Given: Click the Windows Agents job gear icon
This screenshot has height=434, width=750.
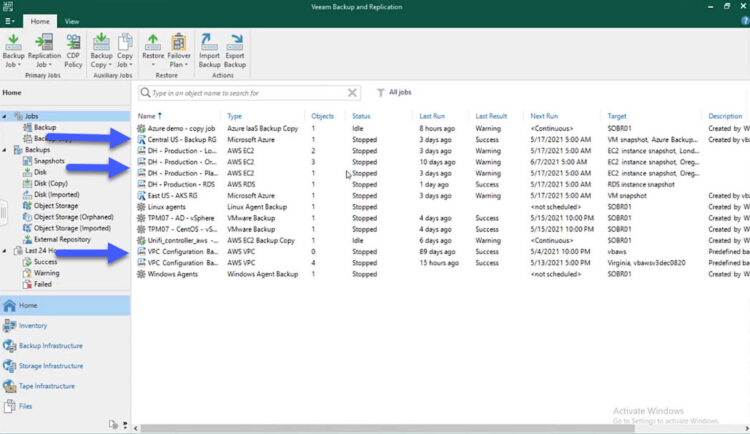Looking at the screenshot, I should [x=141, y=274].
